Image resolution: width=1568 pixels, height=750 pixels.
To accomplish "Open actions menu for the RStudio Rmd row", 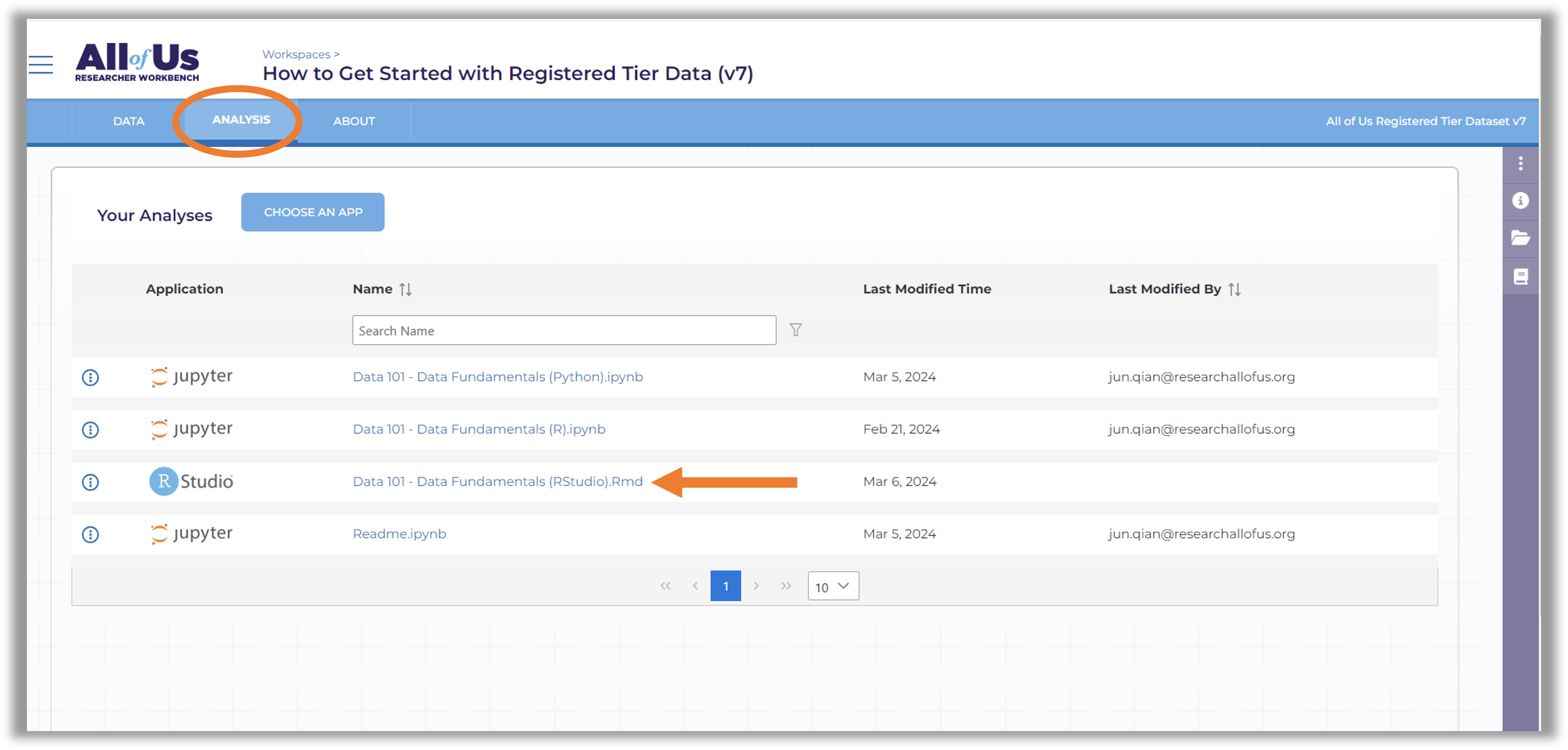I will pos(90,482).
